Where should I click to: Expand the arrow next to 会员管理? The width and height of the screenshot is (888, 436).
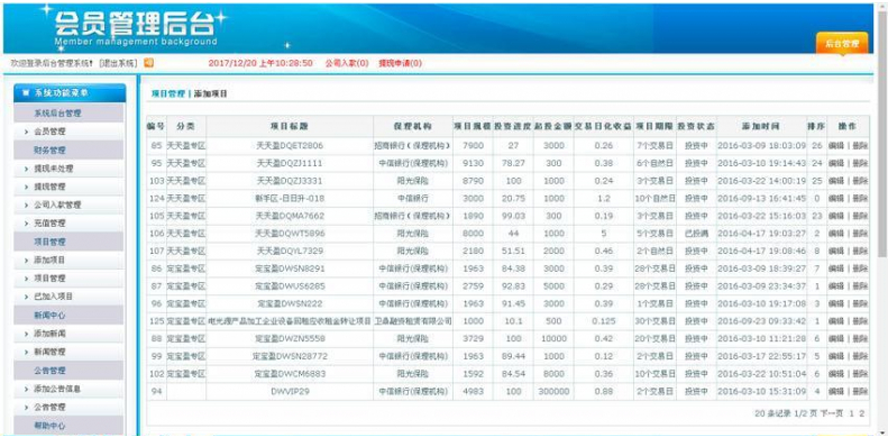[26, 131]
